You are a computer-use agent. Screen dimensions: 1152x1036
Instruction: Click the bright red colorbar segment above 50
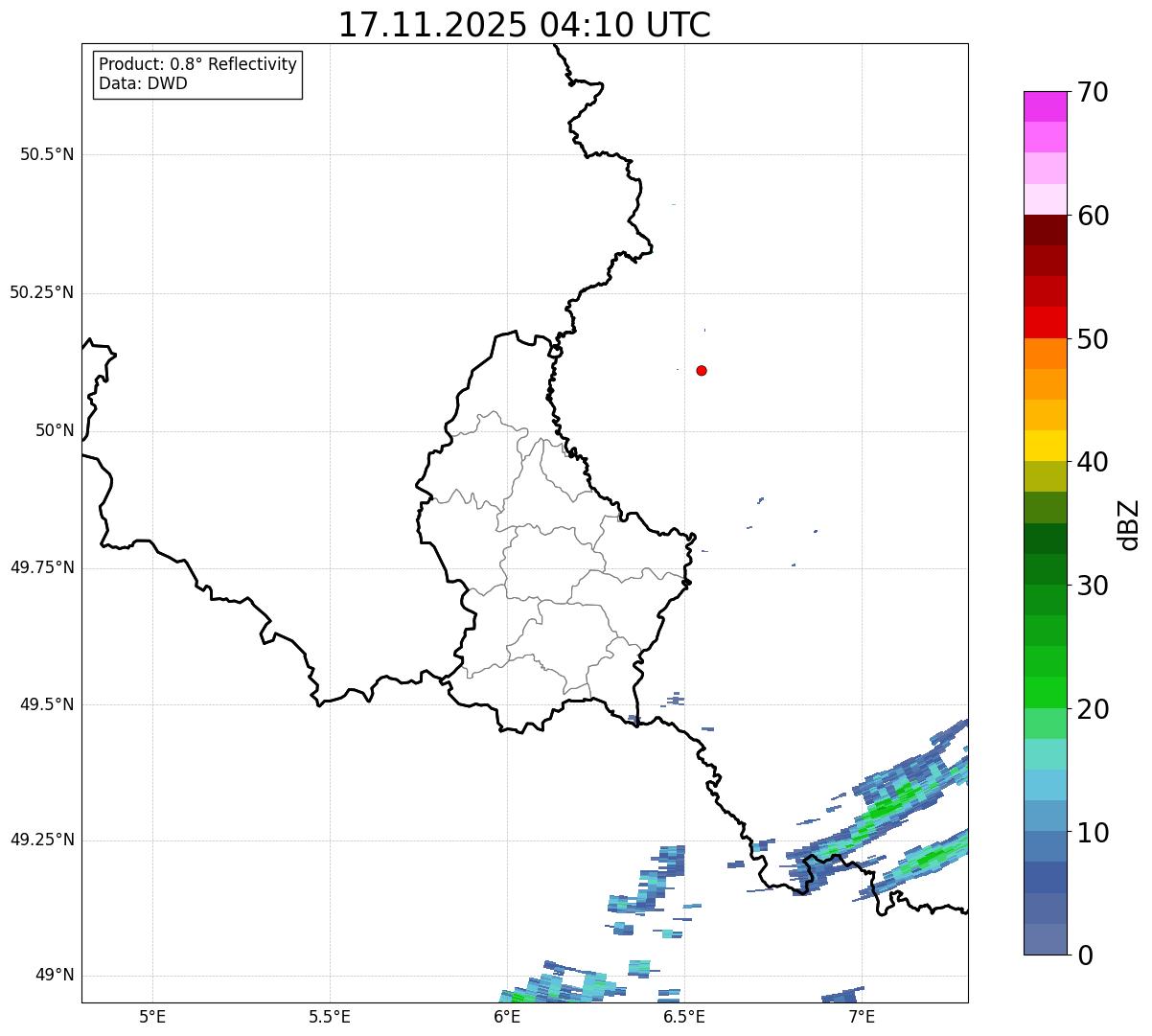pos(1045,323)
